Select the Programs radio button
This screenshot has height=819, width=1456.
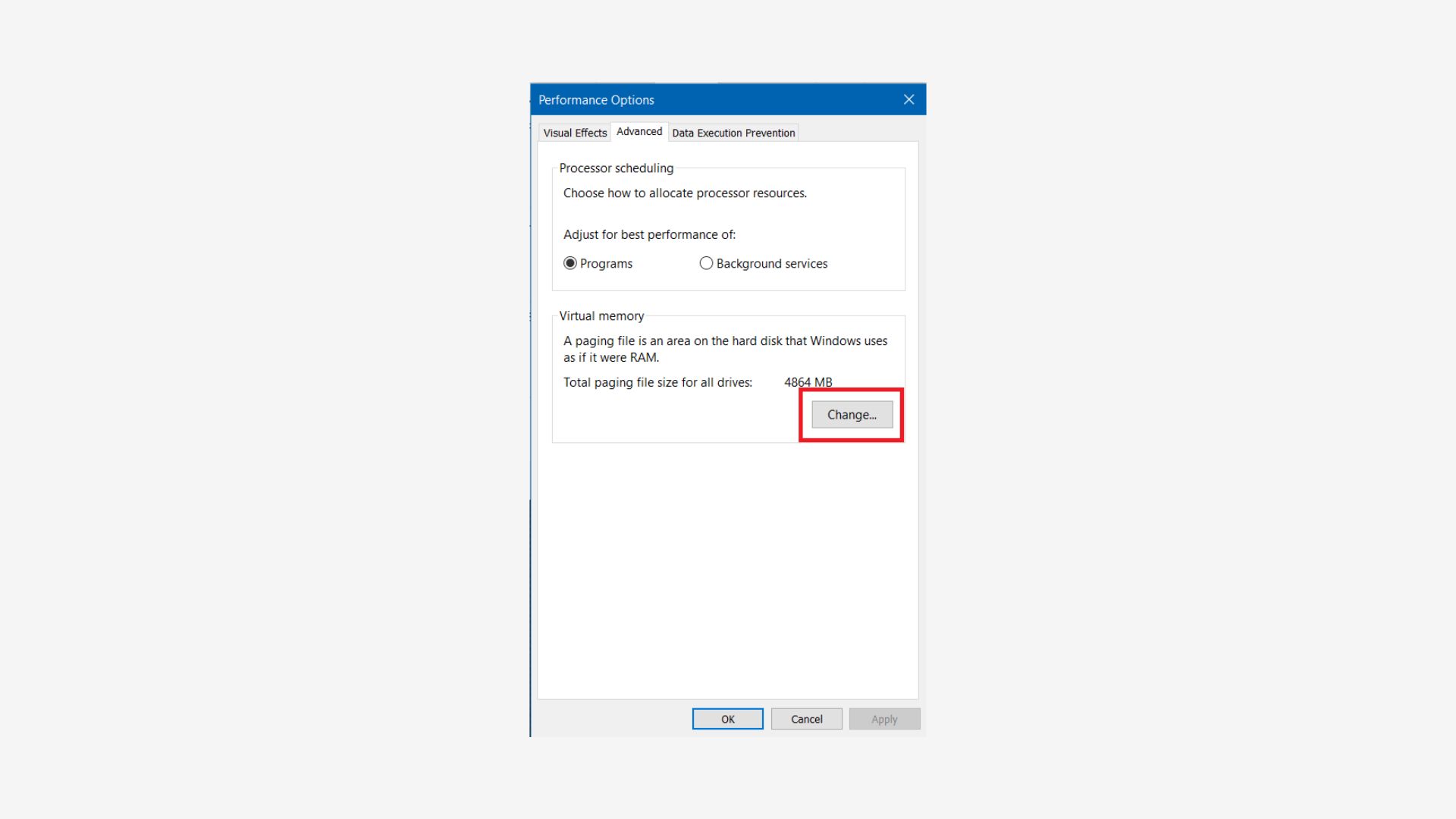[x=570, y=263]
